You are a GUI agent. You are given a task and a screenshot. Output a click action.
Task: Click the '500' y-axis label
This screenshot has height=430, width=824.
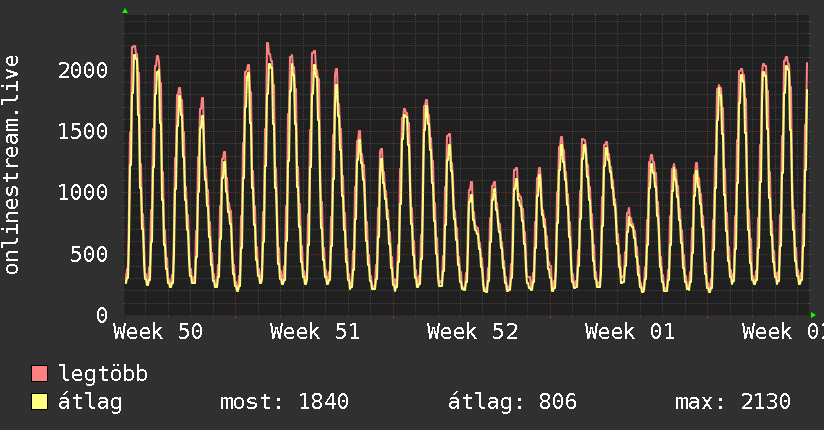(x=89, y=254)
